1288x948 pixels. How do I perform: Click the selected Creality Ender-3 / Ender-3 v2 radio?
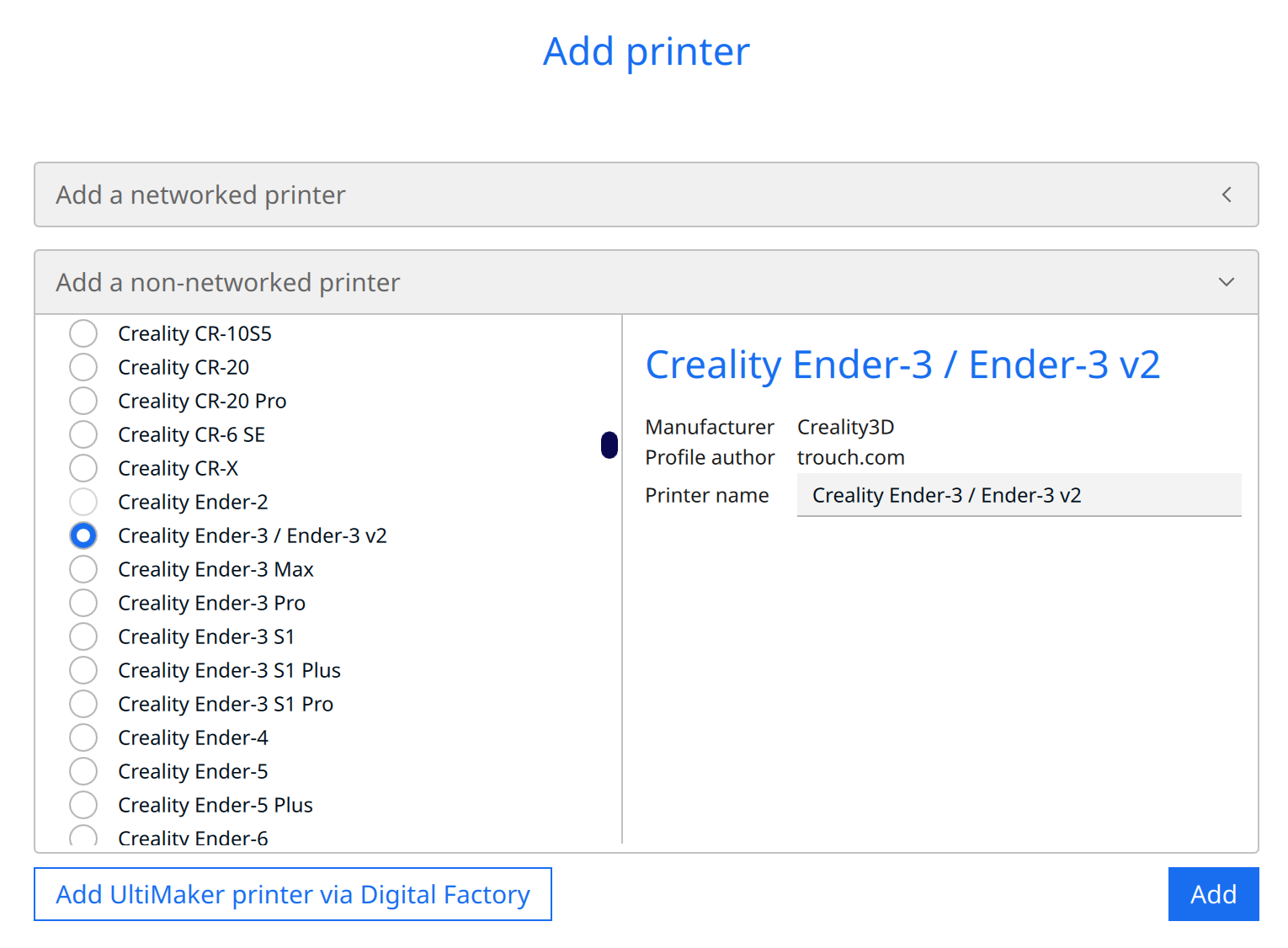pyautogui.click(x=83, y=535)
